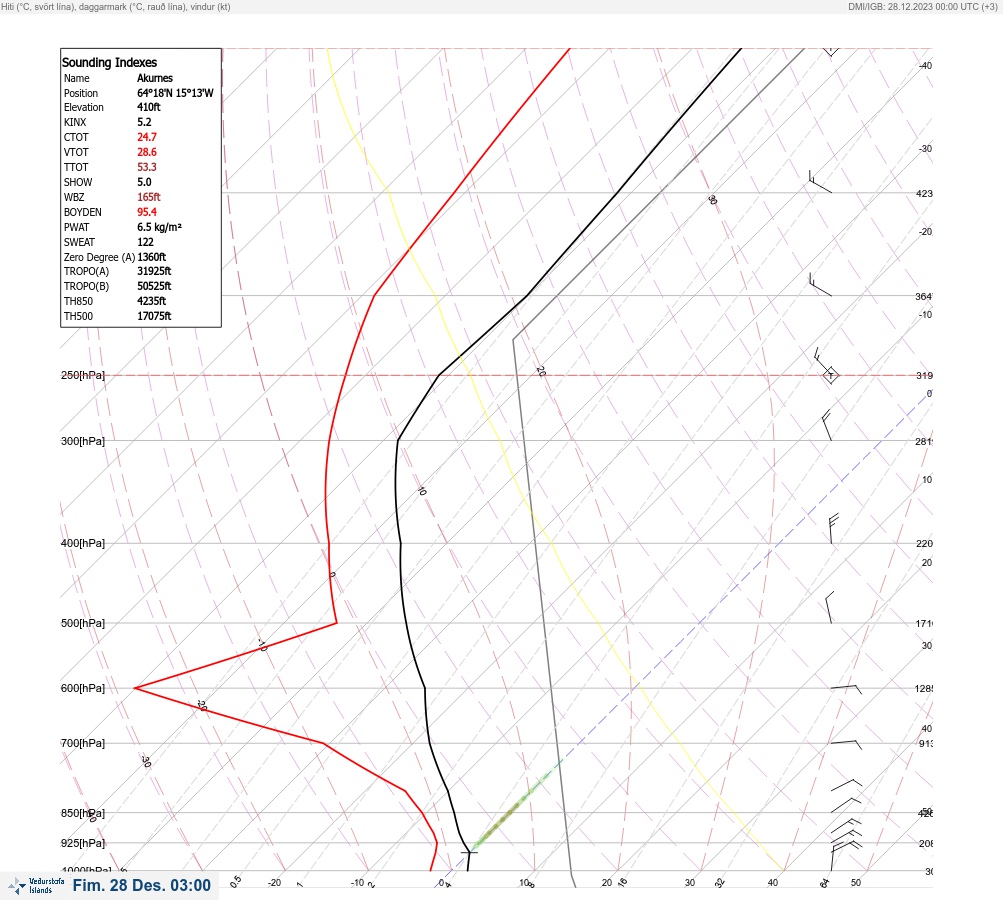
Task: Click the KINX value 5.2
Action: [145, 122]
